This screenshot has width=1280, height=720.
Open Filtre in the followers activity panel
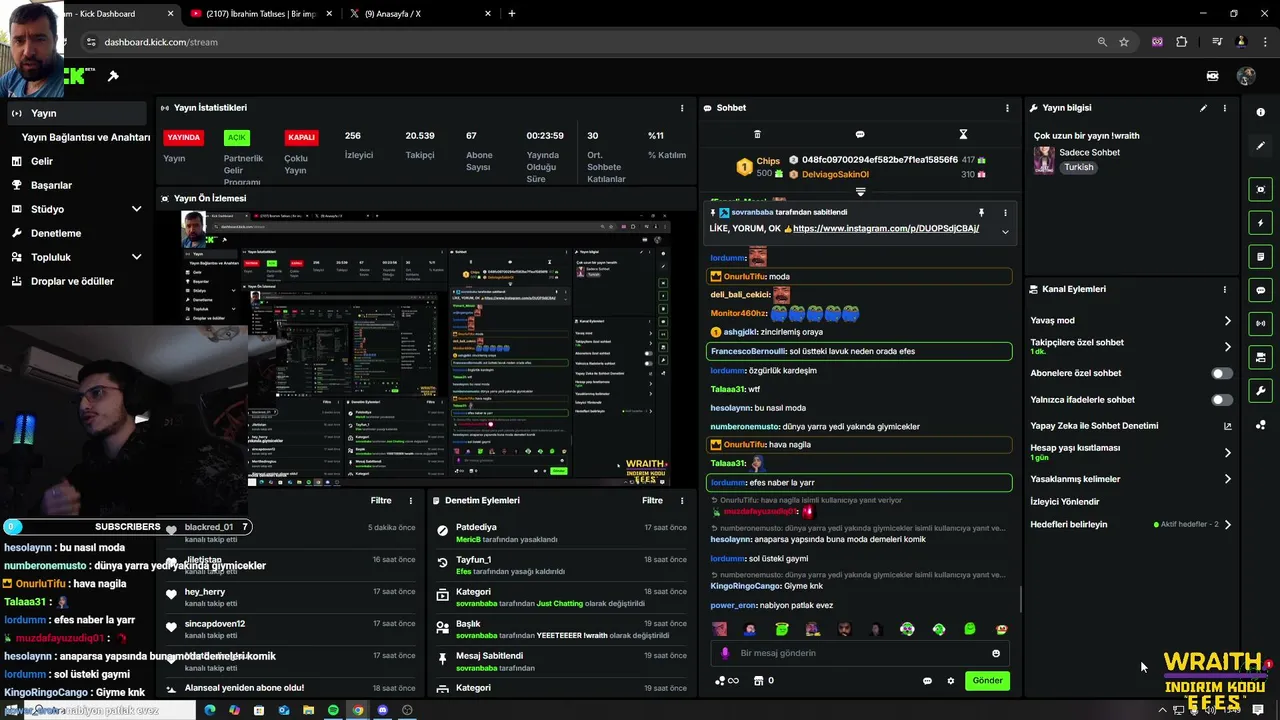(381, 500)
